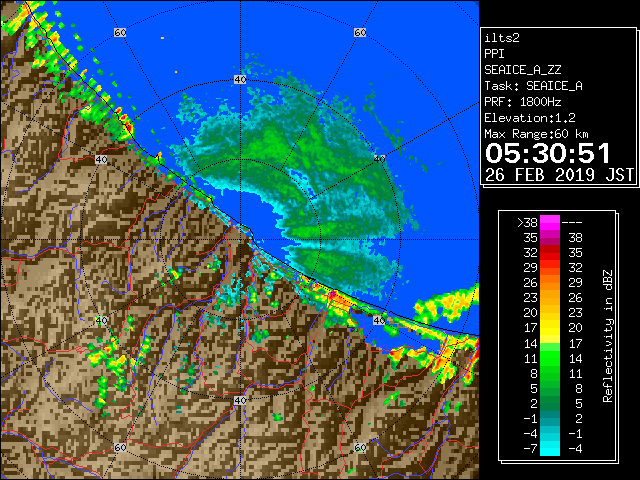This screenshot has width=640, height=480.
Task: Click the "PRF: 1800Hz" value
Action: click(x=522, y=102)
